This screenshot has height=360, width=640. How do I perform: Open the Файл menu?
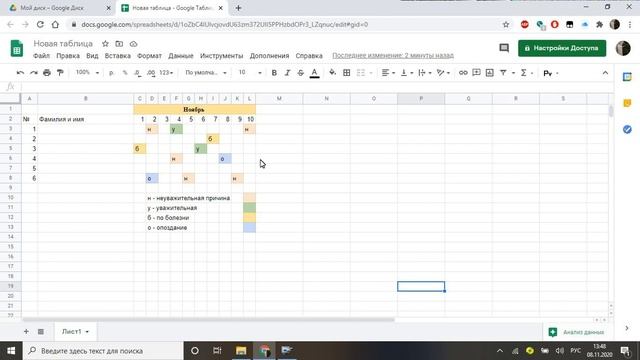[41, 56]
